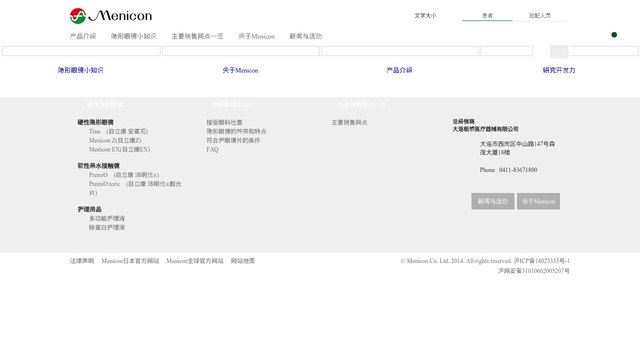Open the 除蛋白护理液 link

tap(107, 227)
